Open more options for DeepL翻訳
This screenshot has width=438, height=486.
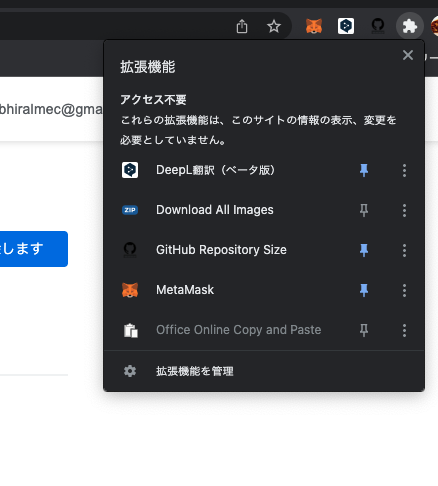click(x=404, y=170)
